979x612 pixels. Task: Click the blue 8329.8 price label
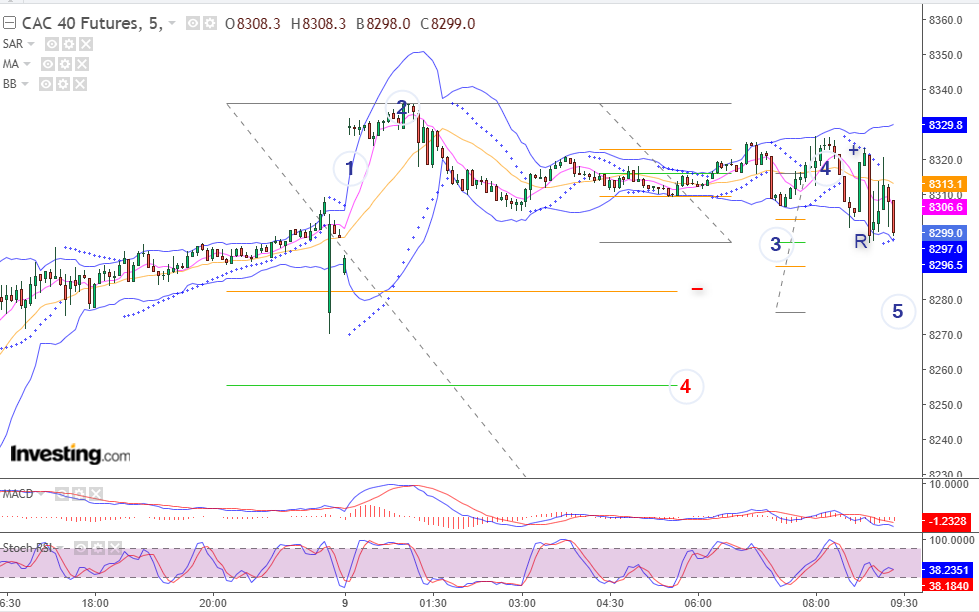click(x=945, y=125)
